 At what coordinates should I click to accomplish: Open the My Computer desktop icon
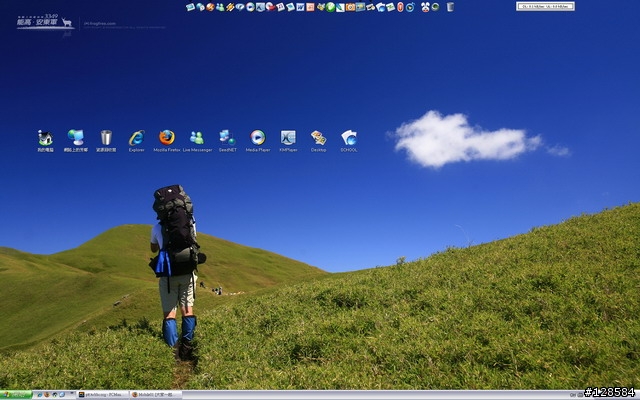[45, 138]
